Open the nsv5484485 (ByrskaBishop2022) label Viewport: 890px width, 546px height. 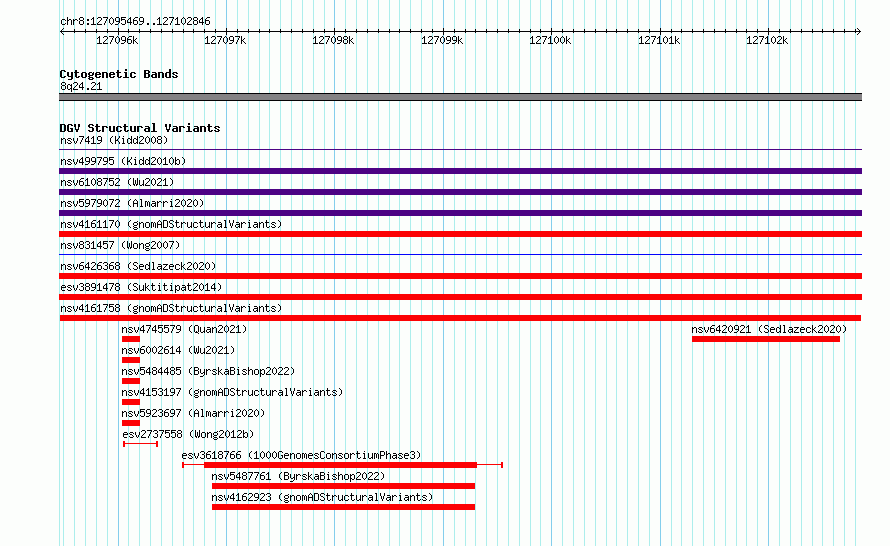click(208, 371)
